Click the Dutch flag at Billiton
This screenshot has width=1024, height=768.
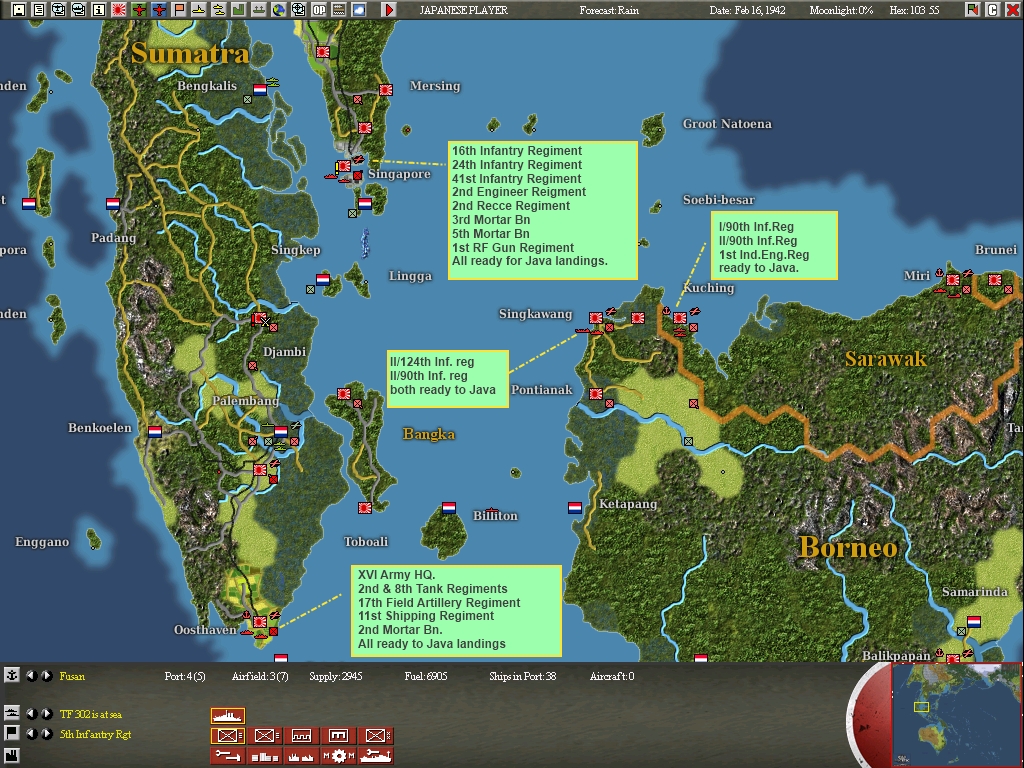449,507
